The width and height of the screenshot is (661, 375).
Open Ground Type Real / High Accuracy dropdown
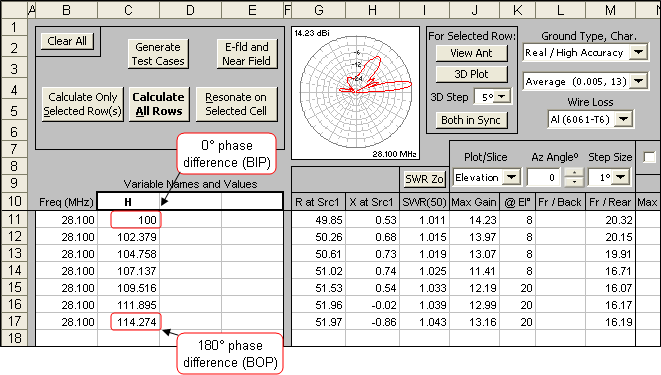click(x=639, y=53)
